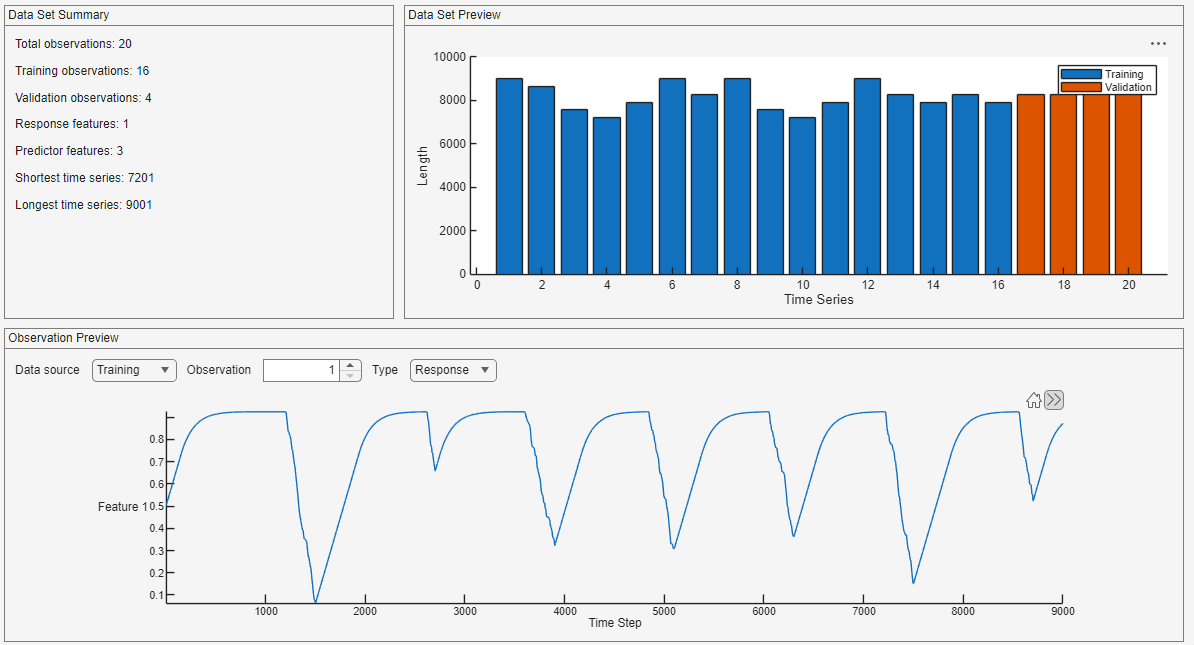Viewport: 1194px width, 645px height.
Task: Click the orange Validation color swatch in legend
Action: tap(1081, 87)
